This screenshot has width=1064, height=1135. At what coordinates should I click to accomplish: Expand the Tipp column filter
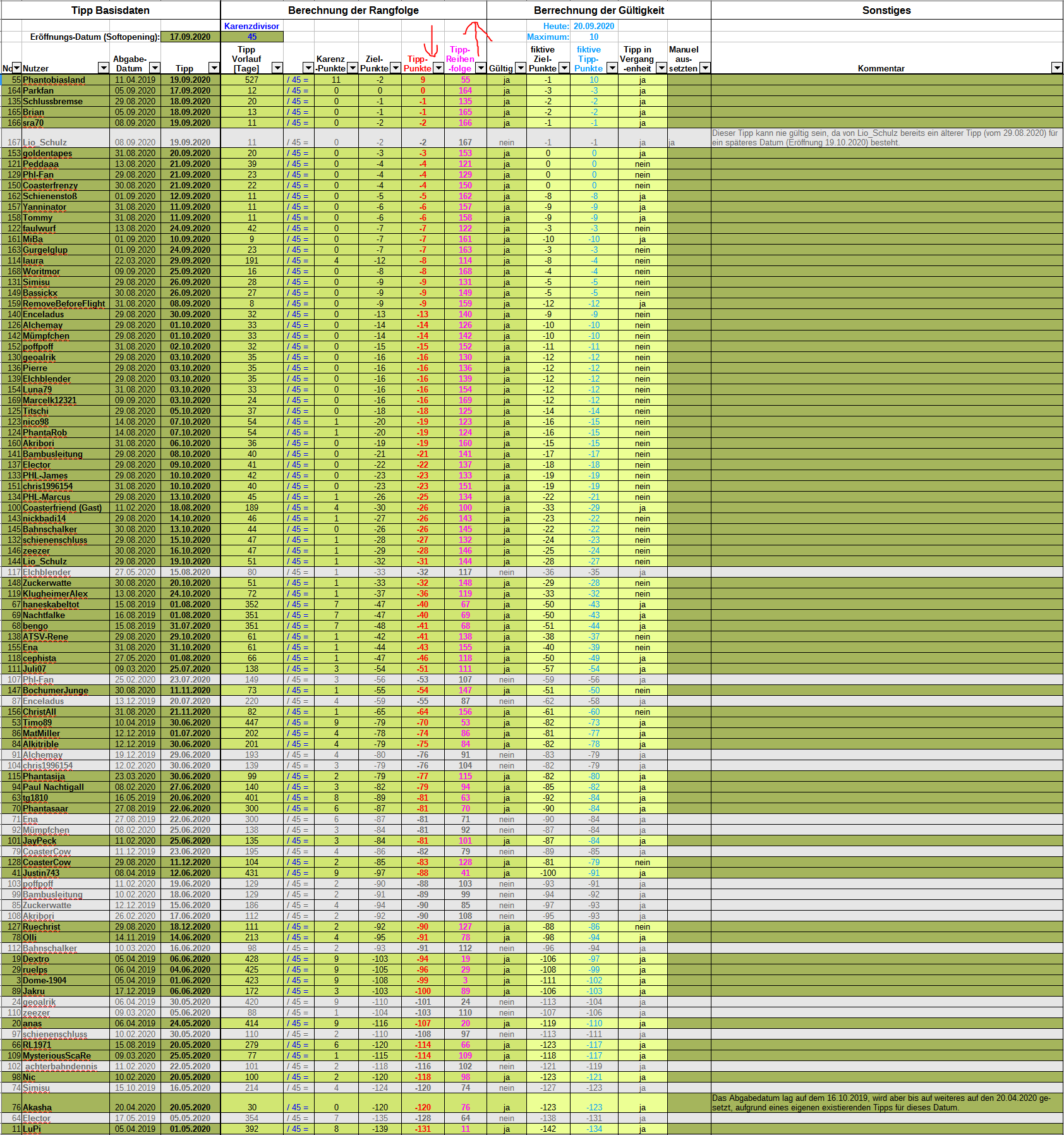pos(214,68)
